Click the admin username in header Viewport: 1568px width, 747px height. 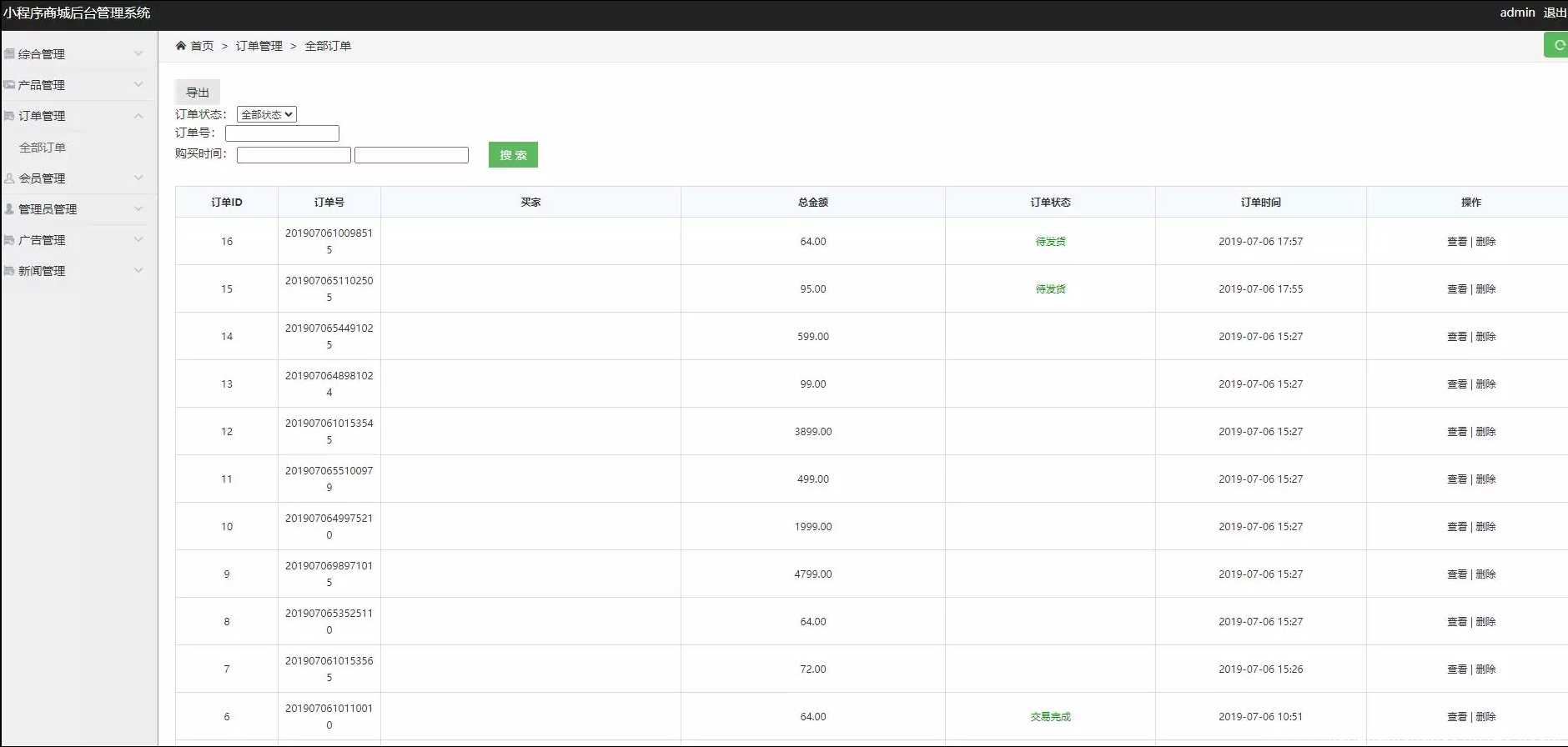tap(1517, 13)
